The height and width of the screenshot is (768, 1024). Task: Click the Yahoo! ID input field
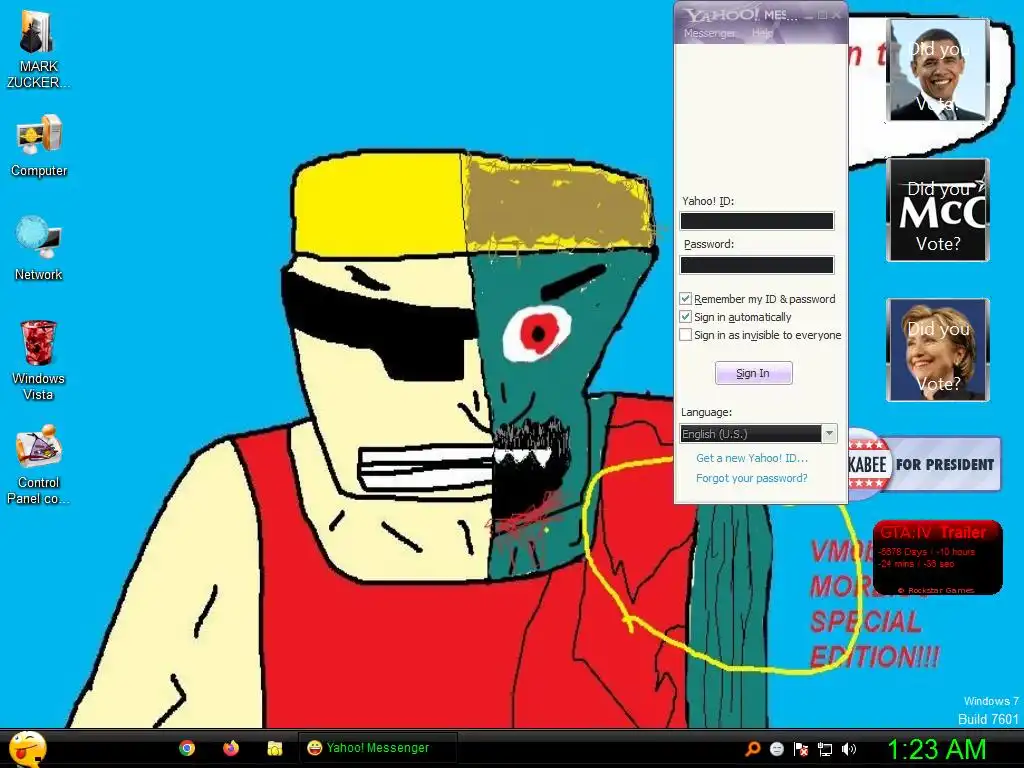(757, 221)
